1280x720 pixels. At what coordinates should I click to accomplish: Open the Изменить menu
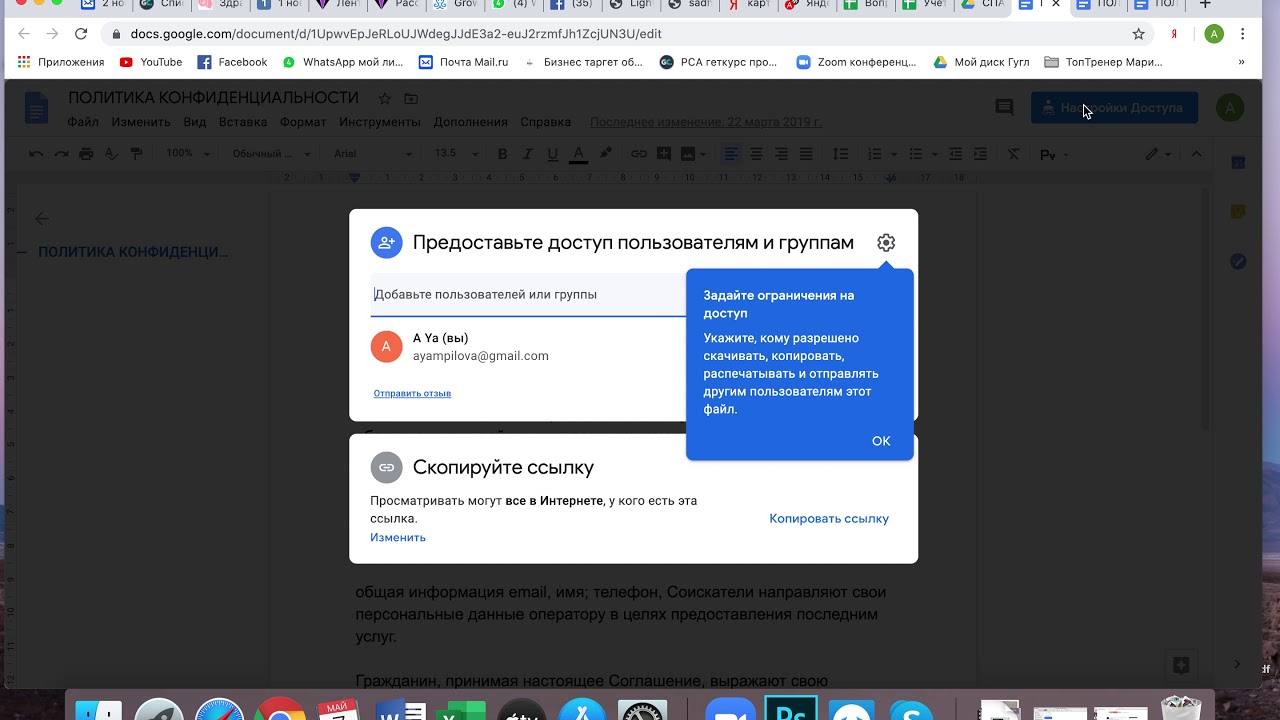click(x=141, y=122)
